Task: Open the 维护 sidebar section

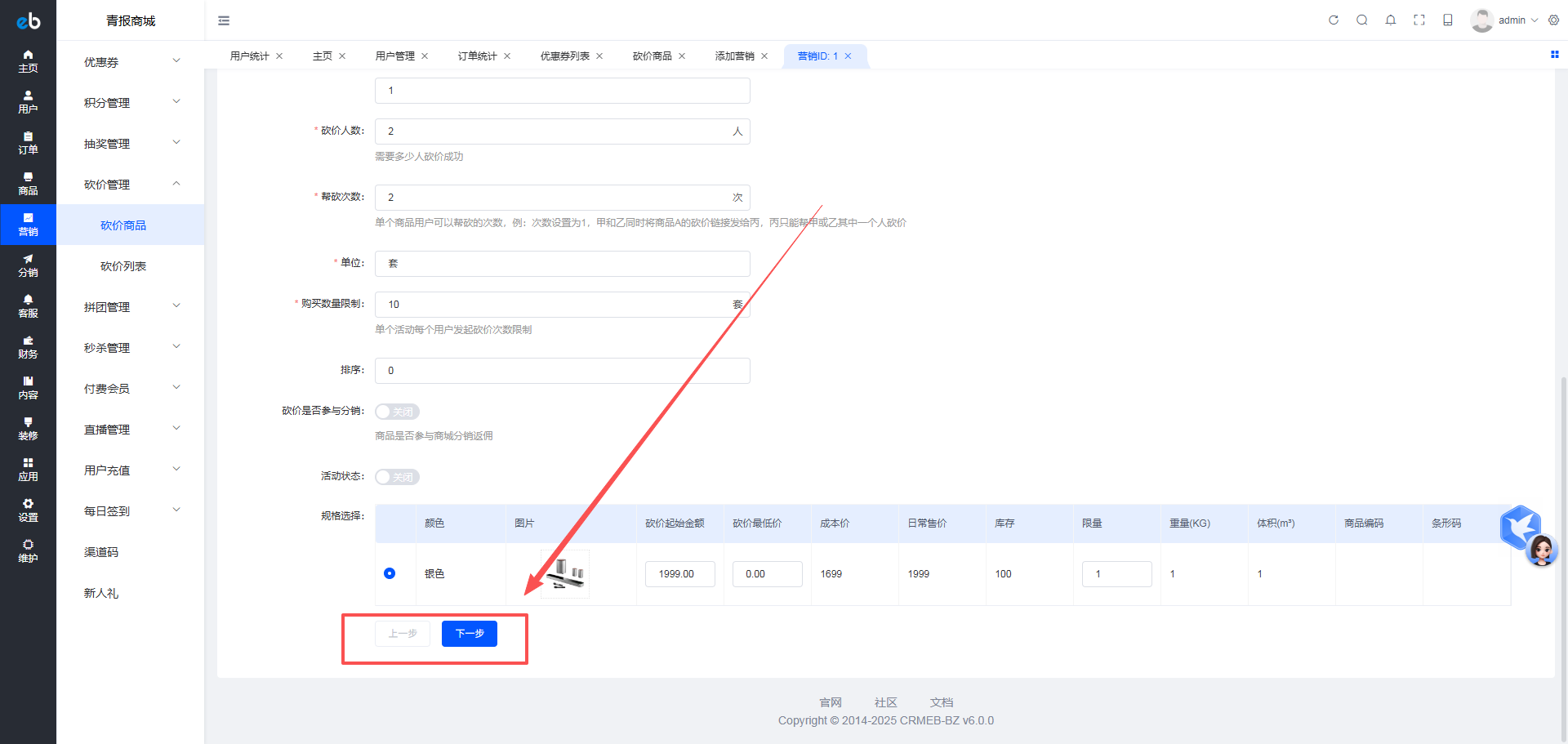Action: click(x=28, y=551)
